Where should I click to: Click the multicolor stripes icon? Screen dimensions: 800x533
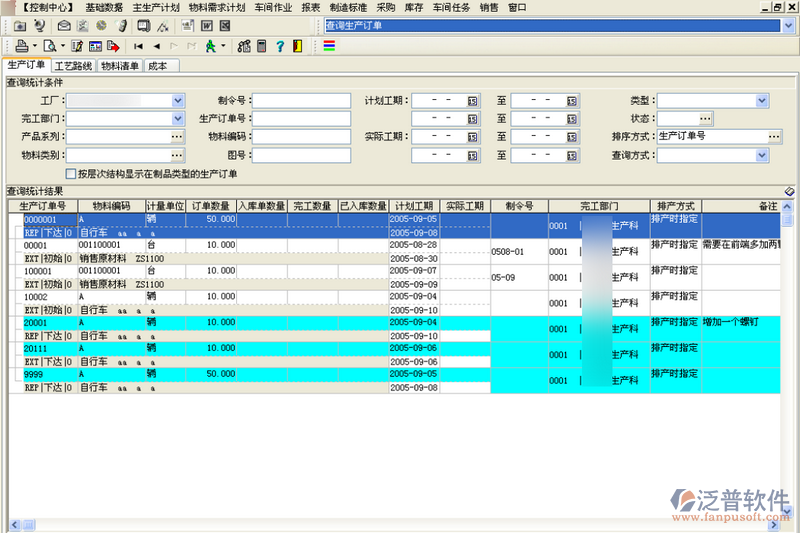(327, 46)
